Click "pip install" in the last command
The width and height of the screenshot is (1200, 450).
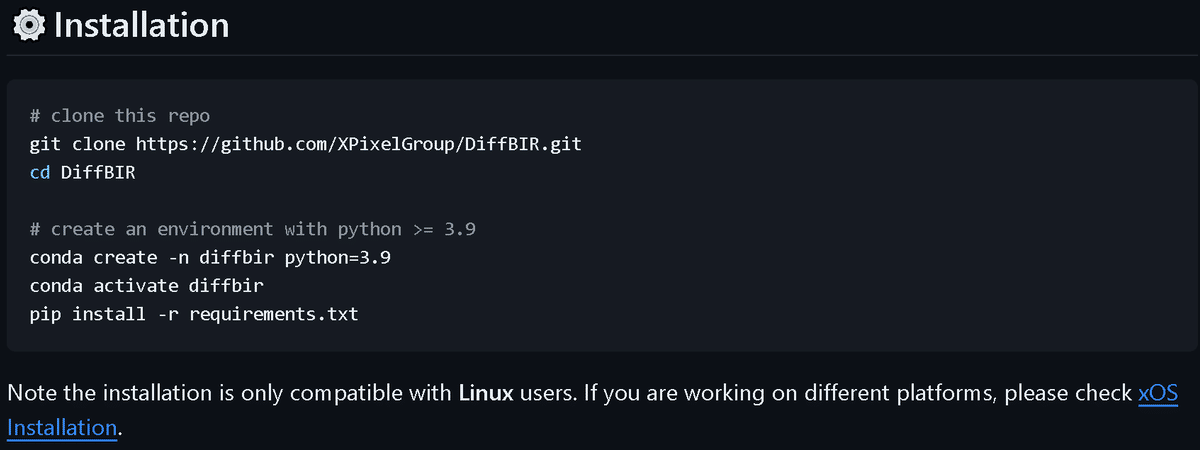pos(82,315)
